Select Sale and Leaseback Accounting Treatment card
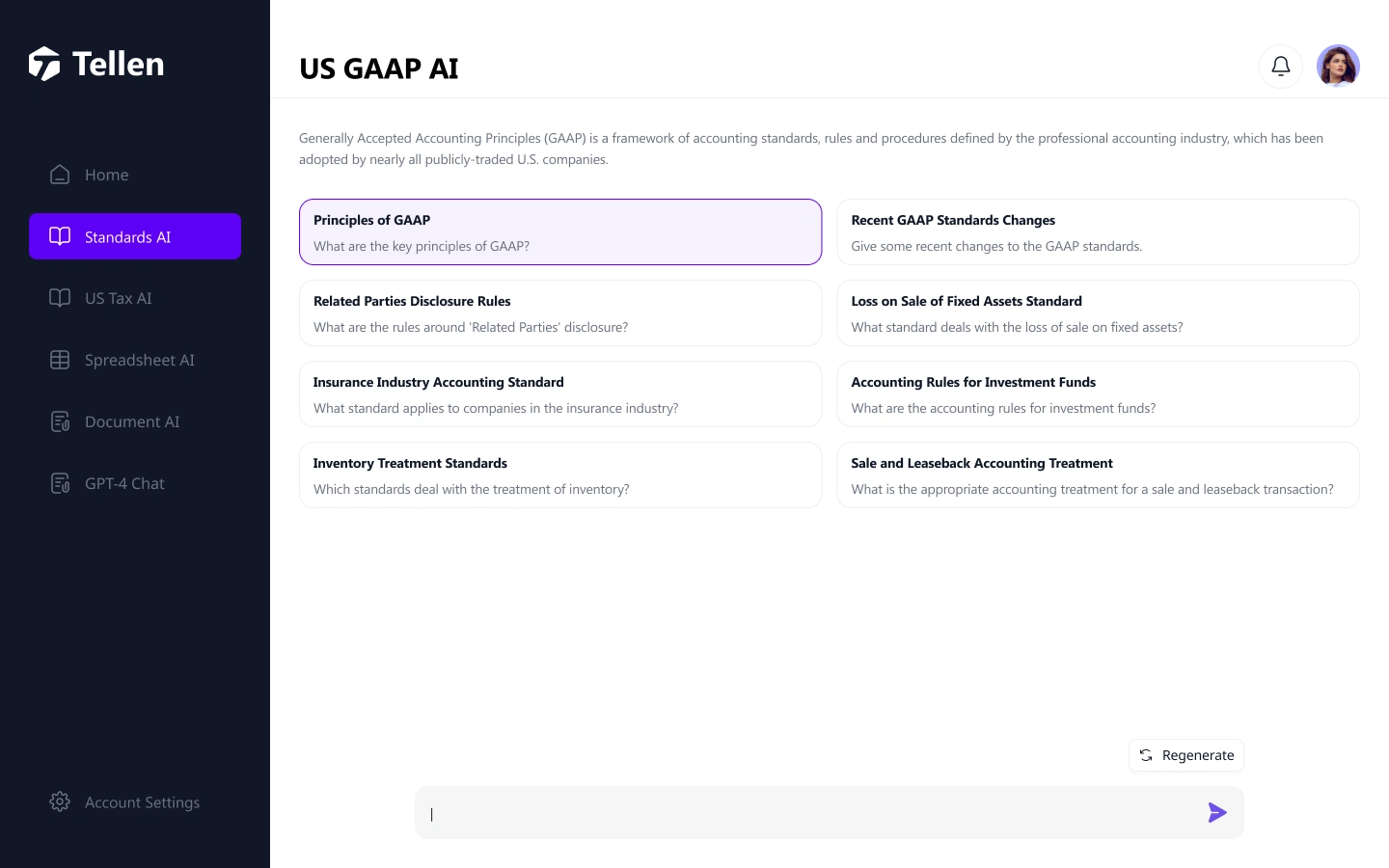The image size is (1389, 868). coord(1098,475)
